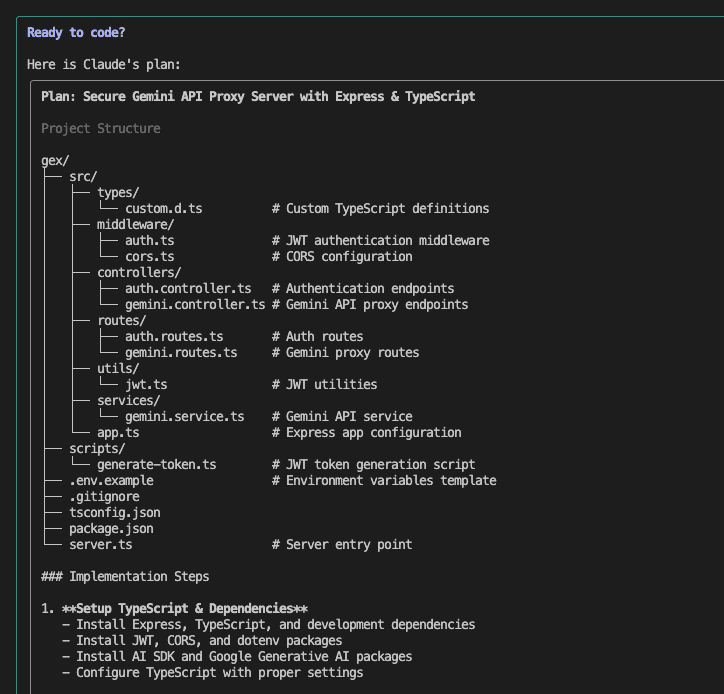This screenshot has height=694, width=724.
Task: Click the '# Express app configuration' comment
Action: click(367, 433)
